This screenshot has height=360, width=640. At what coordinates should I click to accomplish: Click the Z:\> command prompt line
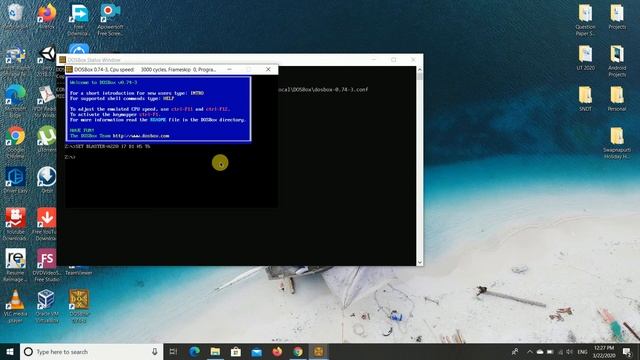pyautogui.click(x=70, y=157)
